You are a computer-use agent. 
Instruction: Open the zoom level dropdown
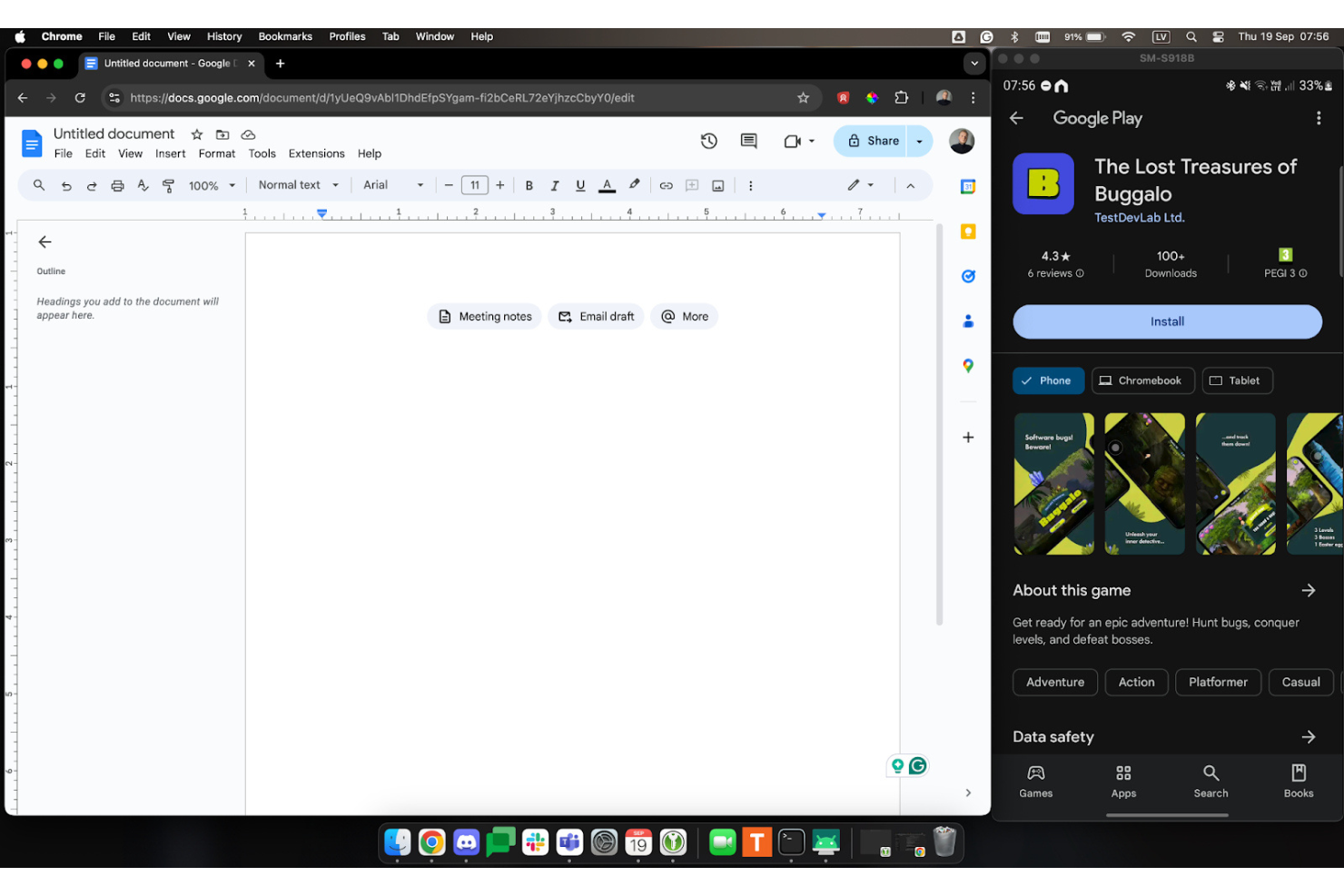pos(212,185)
